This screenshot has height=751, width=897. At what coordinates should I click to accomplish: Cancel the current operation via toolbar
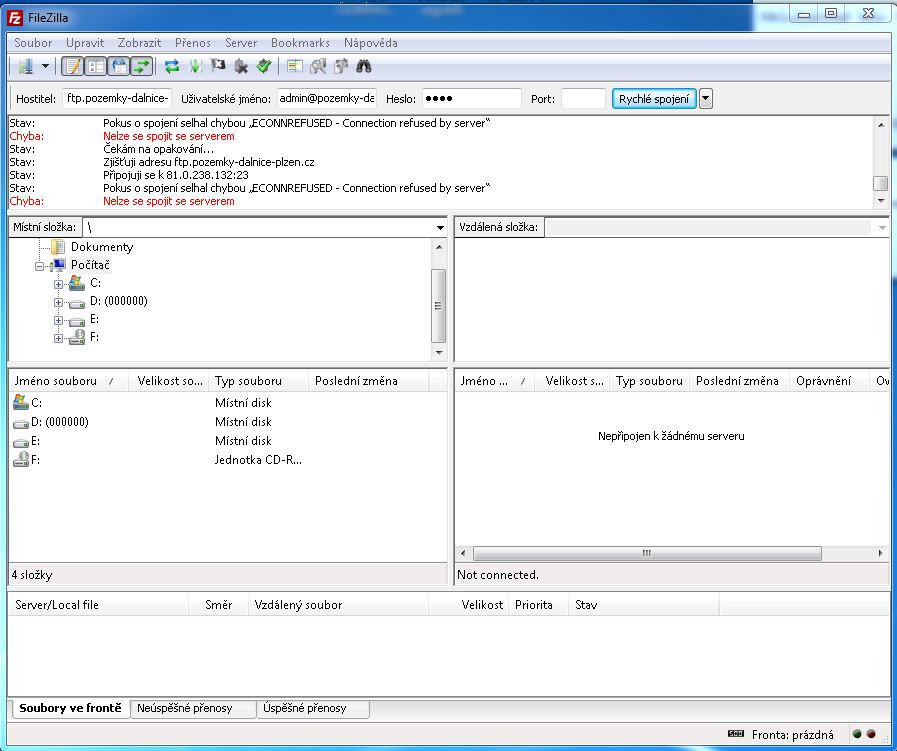tap(218, 66)
